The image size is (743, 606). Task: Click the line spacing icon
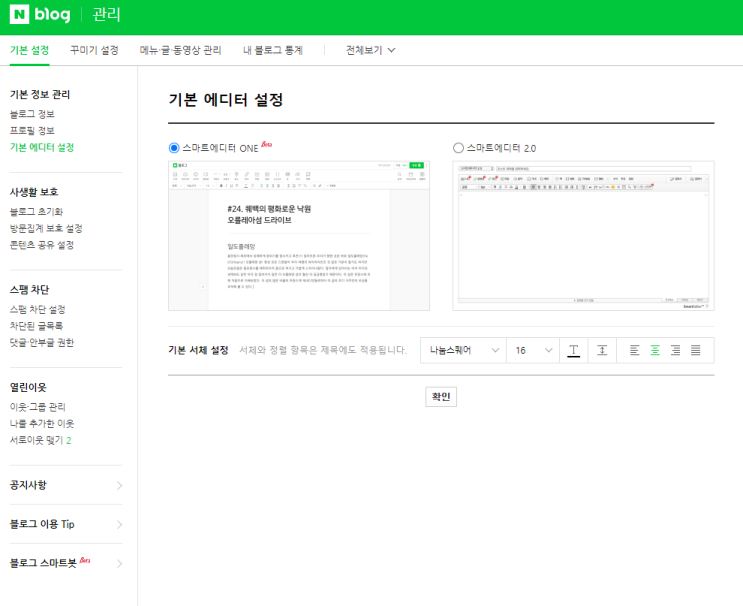(602, 351)
